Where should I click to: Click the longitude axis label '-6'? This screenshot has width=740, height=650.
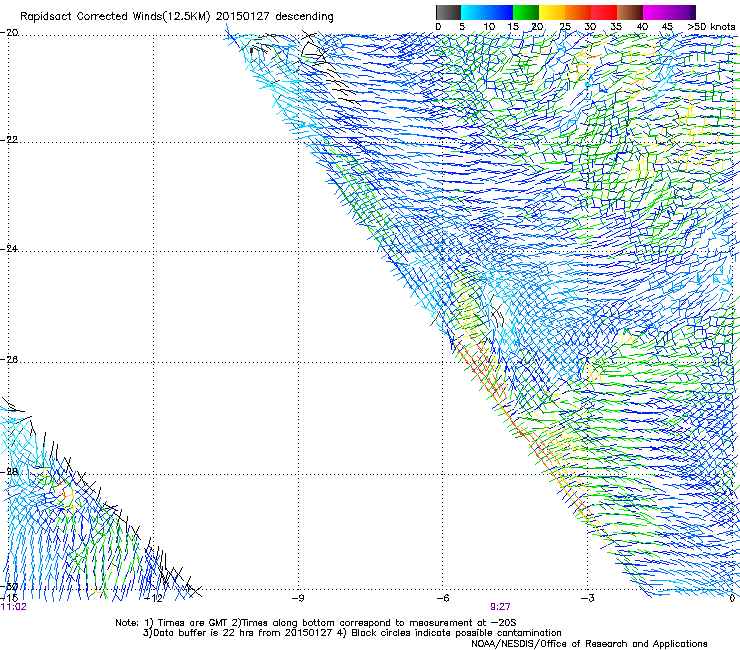[443, 598]
